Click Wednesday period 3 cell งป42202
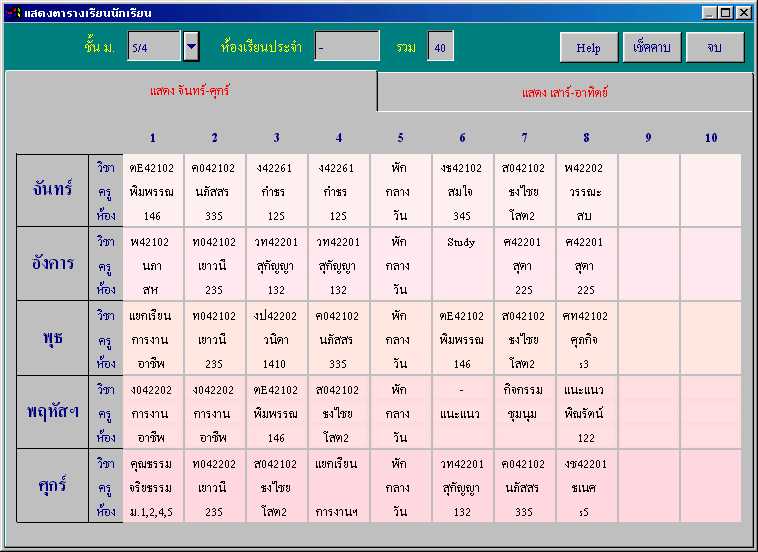The height and width of the screenshot is (552, 758). click(x=277, y=339)
